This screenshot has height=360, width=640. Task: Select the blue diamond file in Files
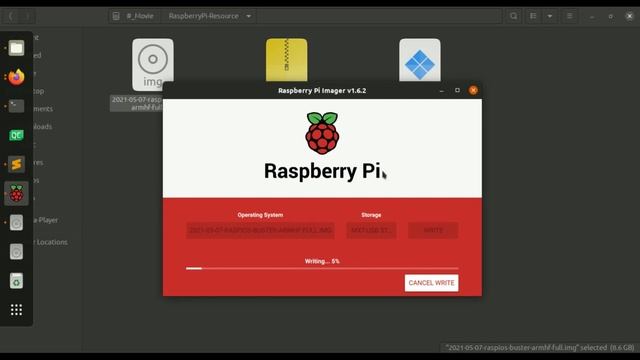click(420, 60)
